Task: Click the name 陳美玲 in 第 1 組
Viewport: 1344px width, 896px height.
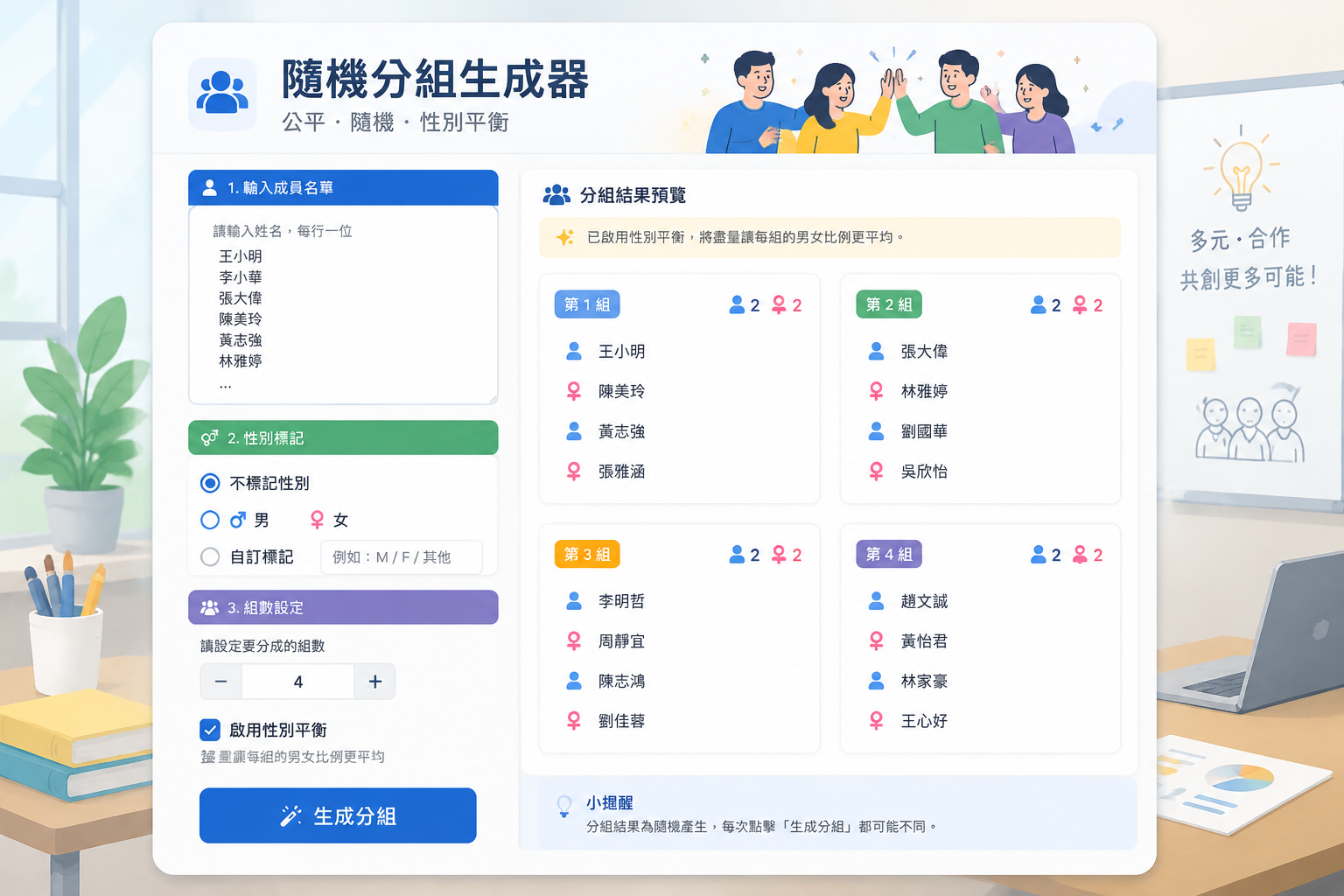Action: pos(622,391)
